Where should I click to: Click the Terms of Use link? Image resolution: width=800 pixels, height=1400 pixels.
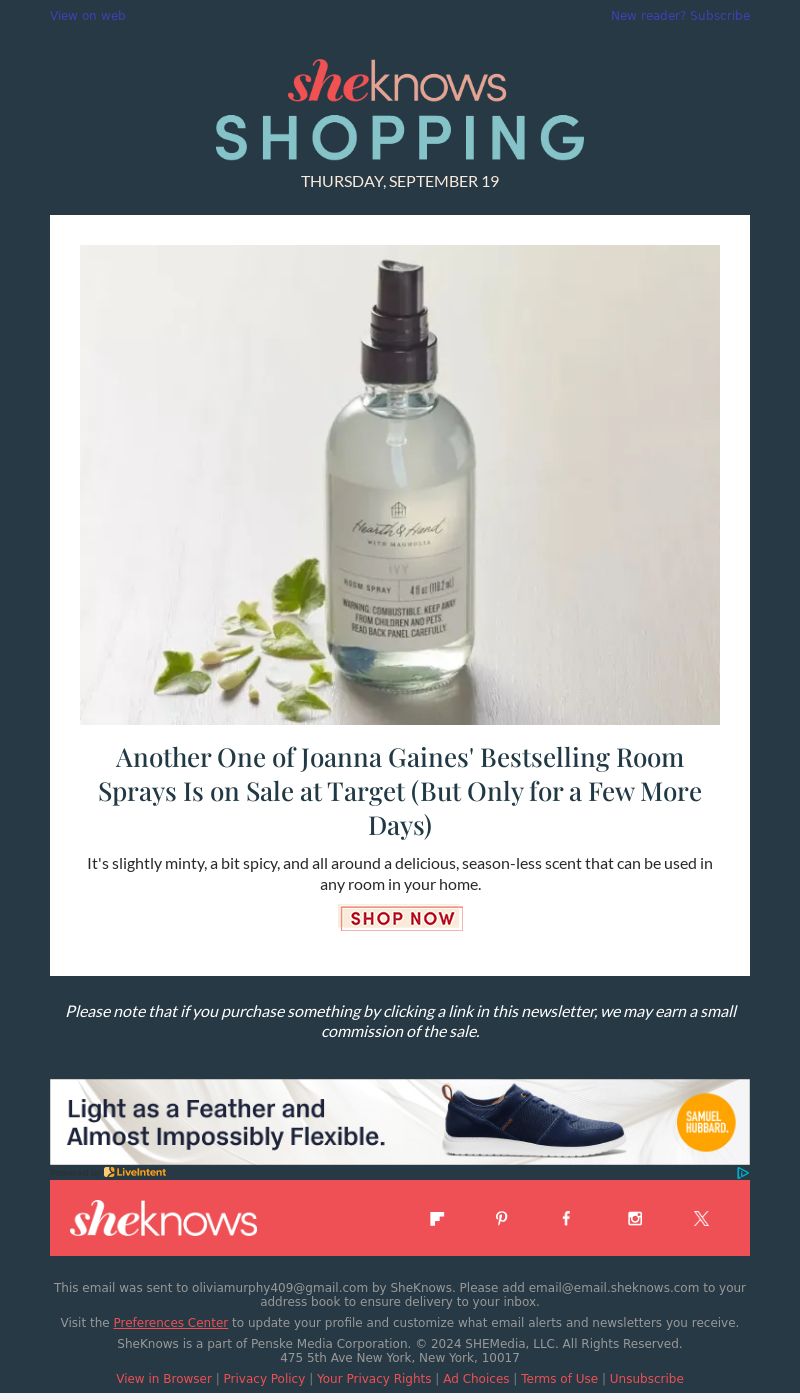click(559, 1379)
